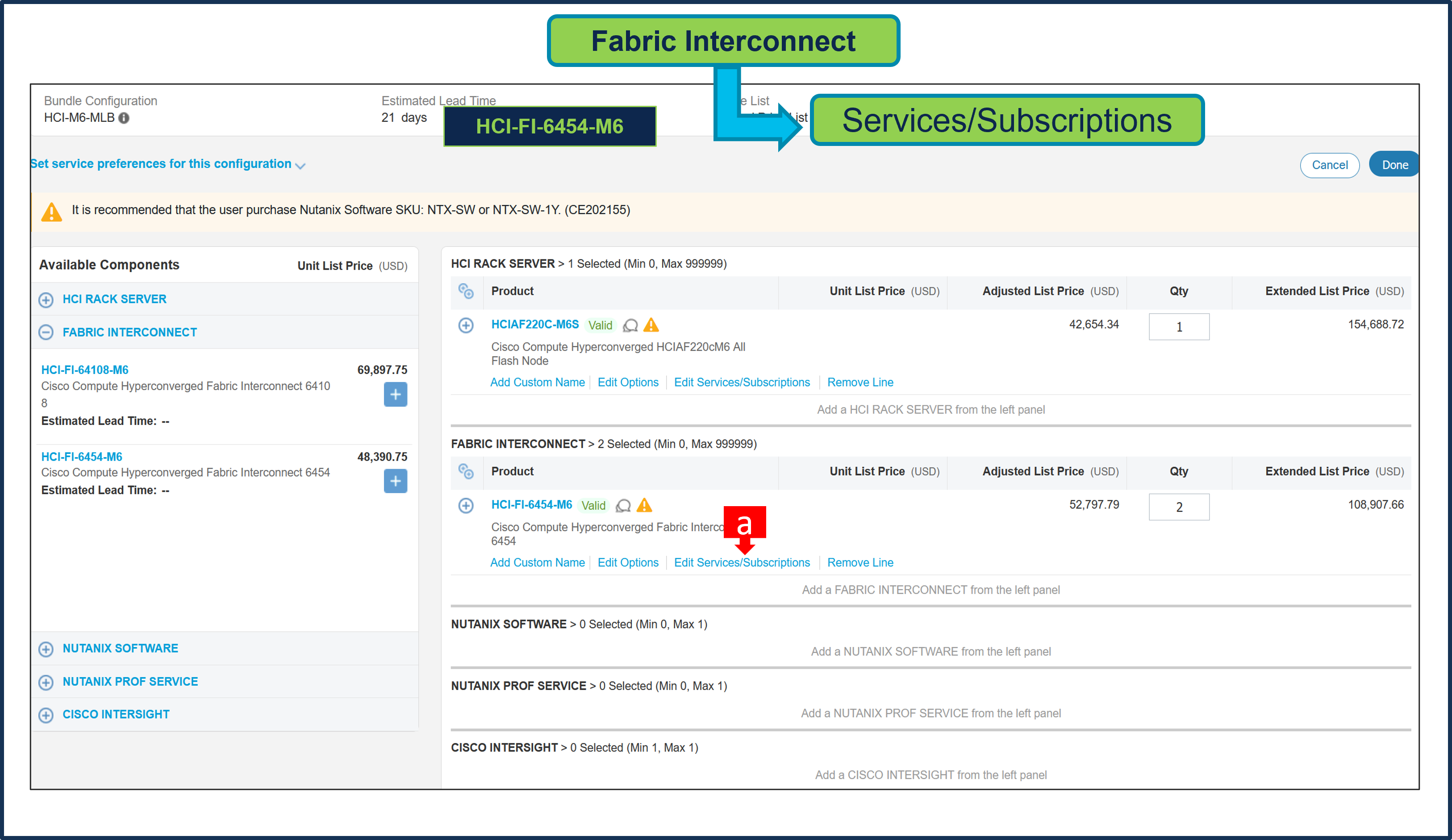The width and height of the screenshot is (1452, 840).
Task: Add HCI-FI-64108-M6 with the blue plus button
Action: (x=395, y=395)
